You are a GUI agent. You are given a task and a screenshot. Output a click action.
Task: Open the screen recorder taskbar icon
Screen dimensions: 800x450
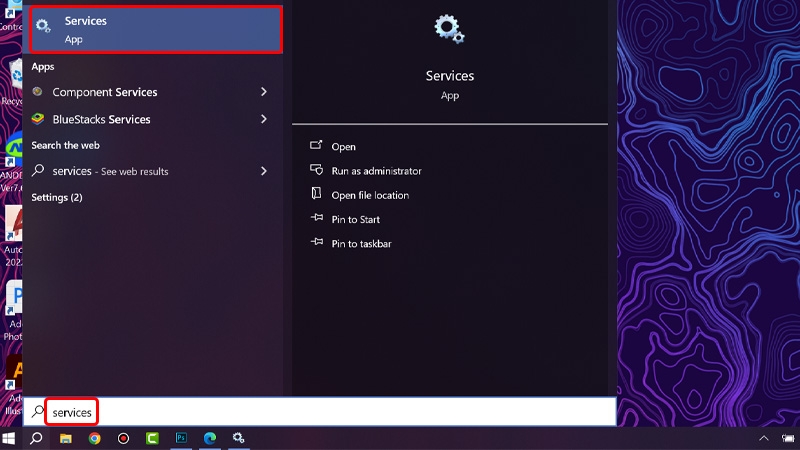tap(123, 438)
